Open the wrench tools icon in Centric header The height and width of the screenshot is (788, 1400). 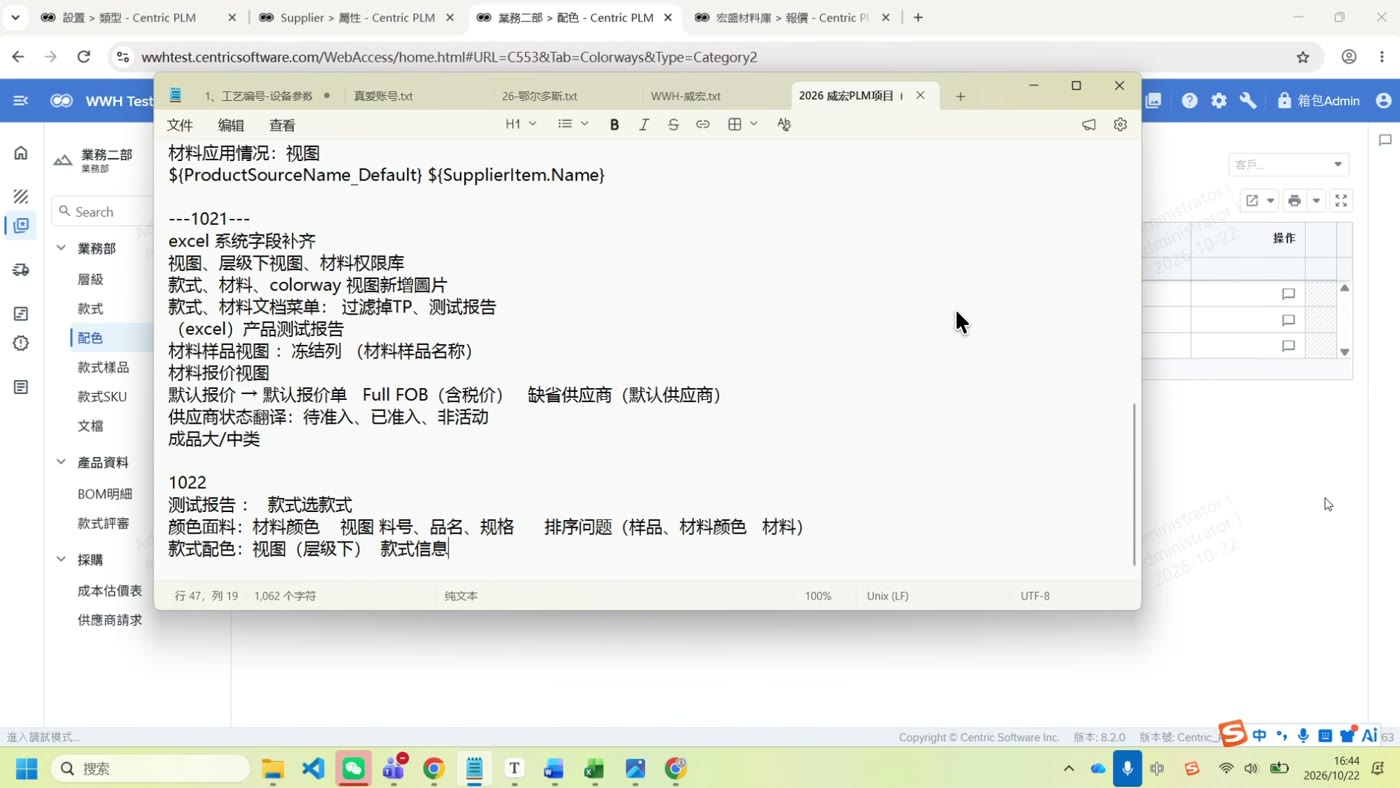point(1248,101)
